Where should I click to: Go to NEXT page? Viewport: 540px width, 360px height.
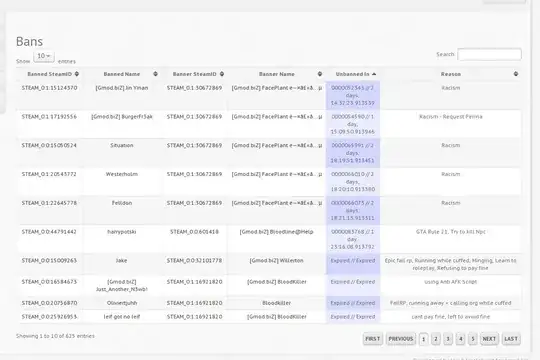click(489, 339)
